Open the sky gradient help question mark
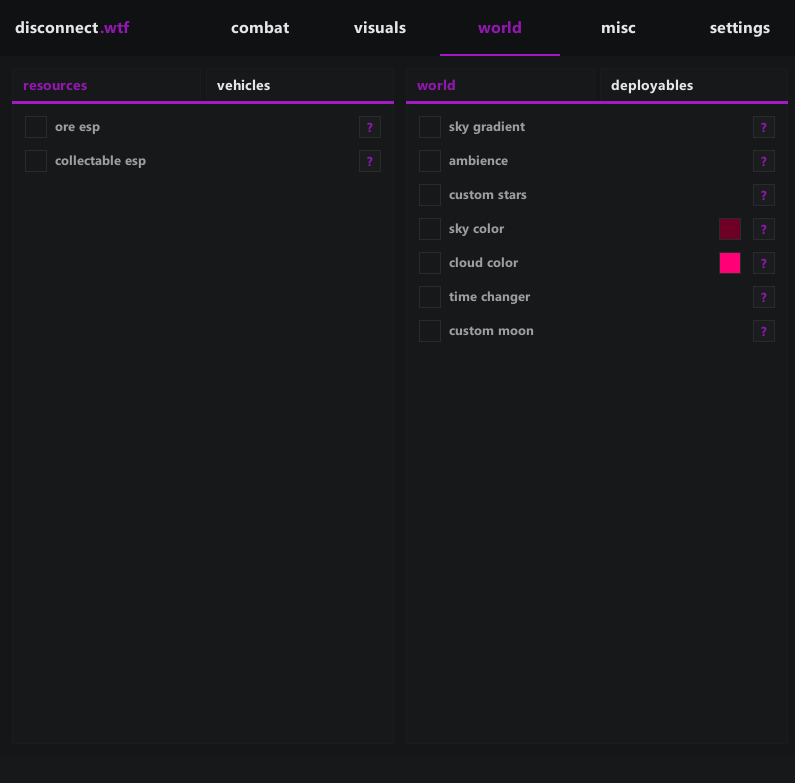 pos(764,127)
